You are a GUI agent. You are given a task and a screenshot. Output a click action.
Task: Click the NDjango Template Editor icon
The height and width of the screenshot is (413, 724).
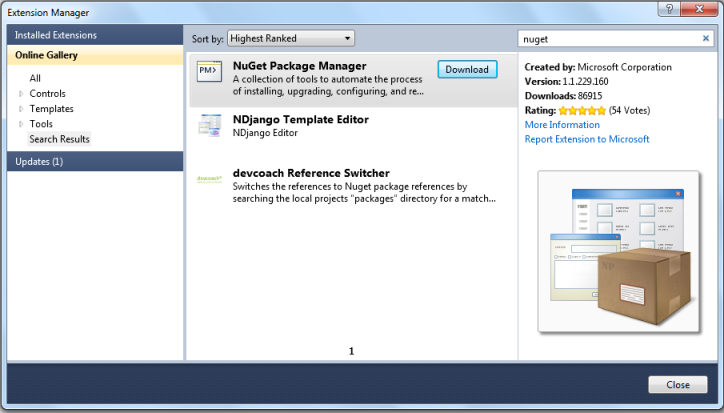pyautogui.click(x=209, y=126)
